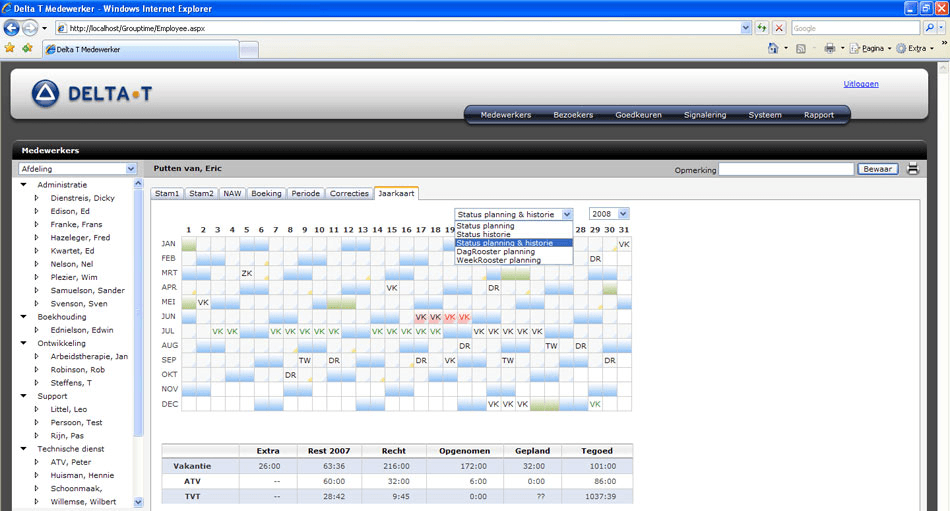Open the Medewerkers navigation menu
This screenshot has height=511, width=950.
pos(506,115)
